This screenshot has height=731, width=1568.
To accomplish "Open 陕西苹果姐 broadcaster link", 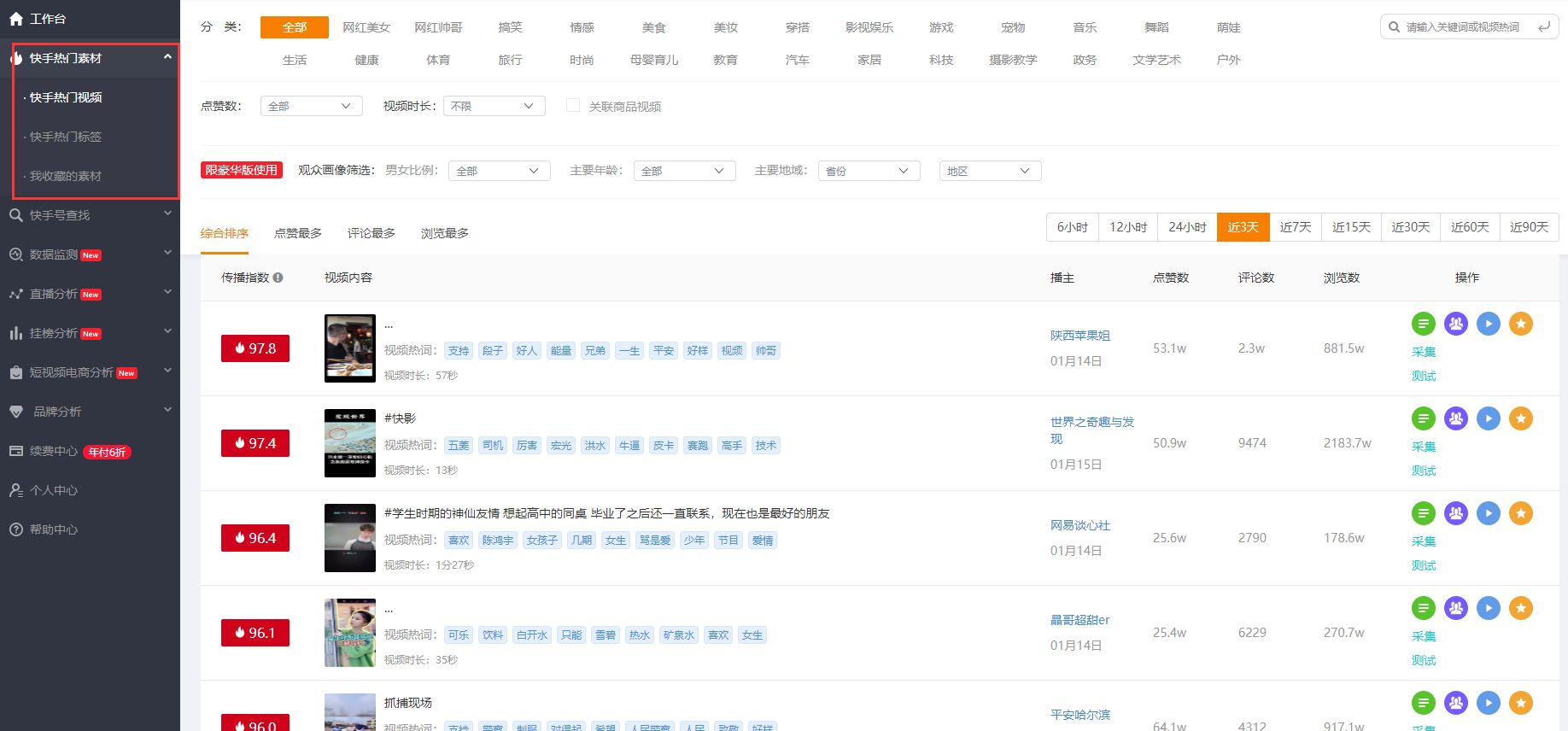I will coord(1079,336).
